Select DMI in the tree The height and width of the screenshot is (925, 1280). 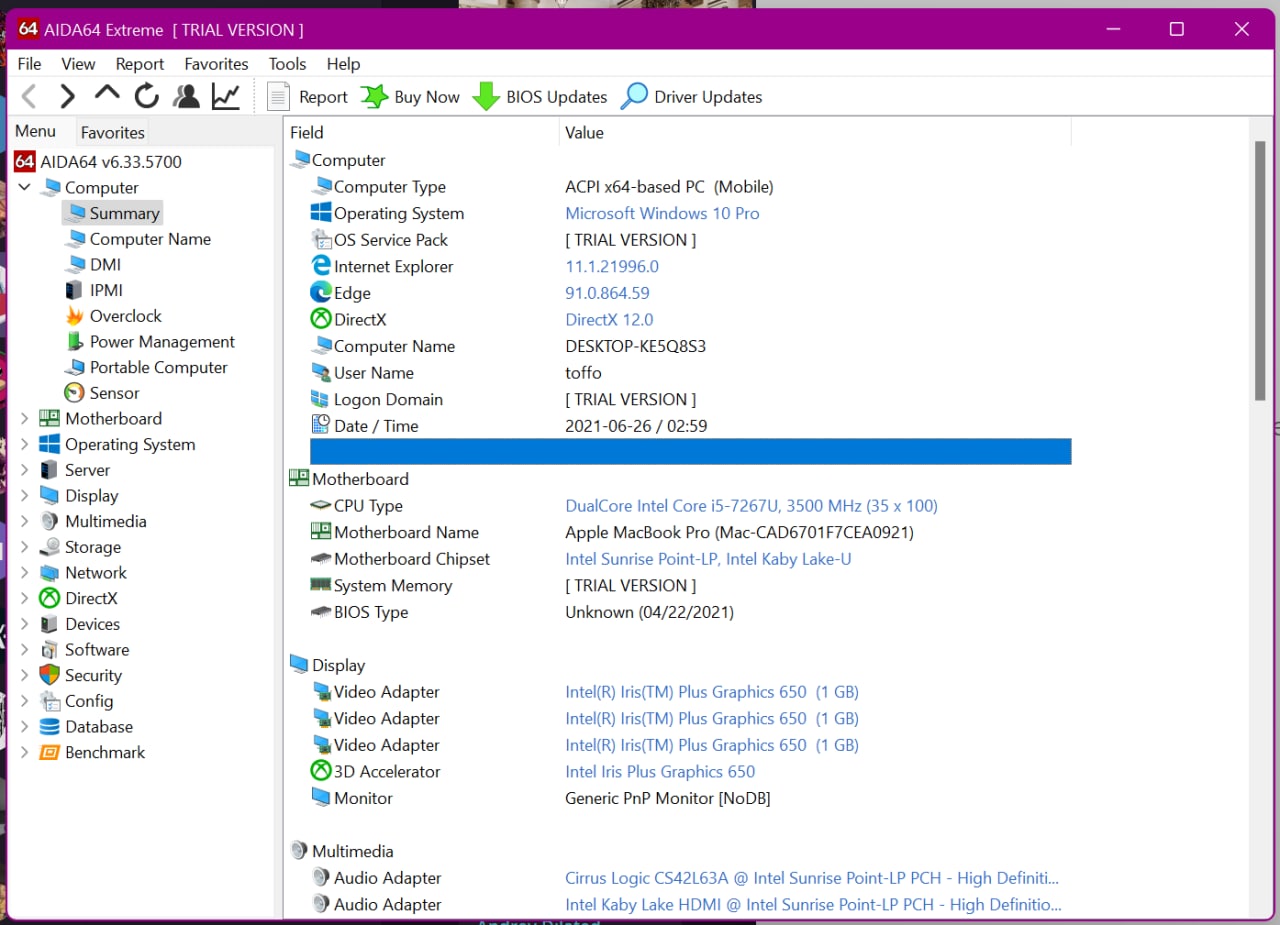pyautogui.click(x=93, y=265)
